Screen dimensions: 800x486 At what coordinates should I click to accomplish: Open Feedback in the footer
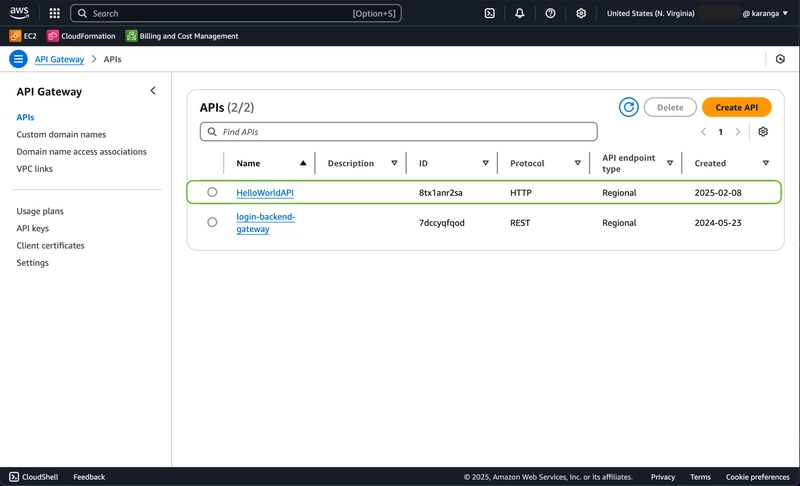pyautogui.click(x=89, y=477)
